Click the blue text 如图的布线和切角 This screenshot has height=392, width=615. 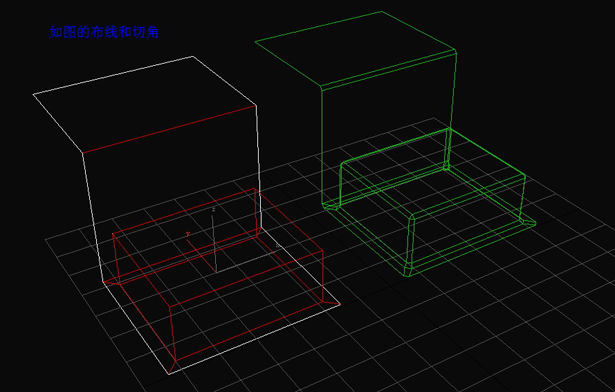click(104, 32)
